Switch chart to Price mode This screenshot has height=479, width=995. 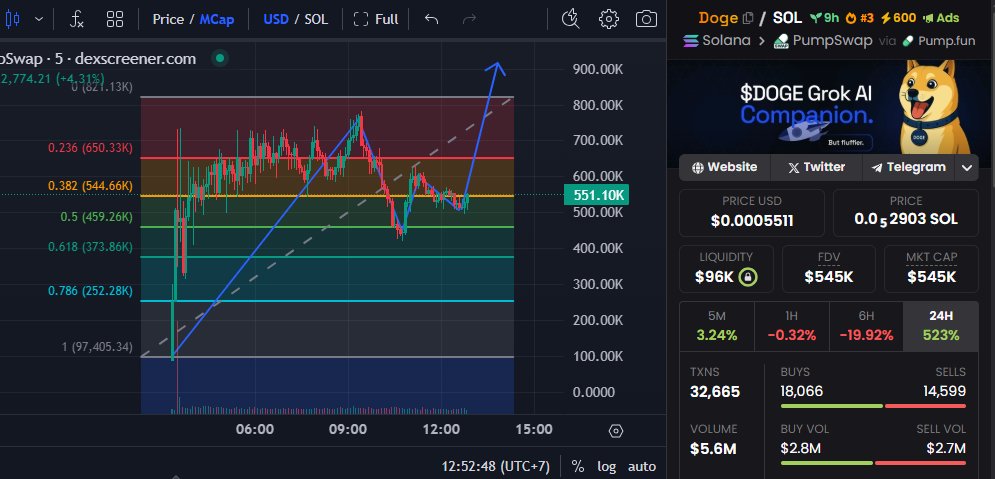click(168, 19)
